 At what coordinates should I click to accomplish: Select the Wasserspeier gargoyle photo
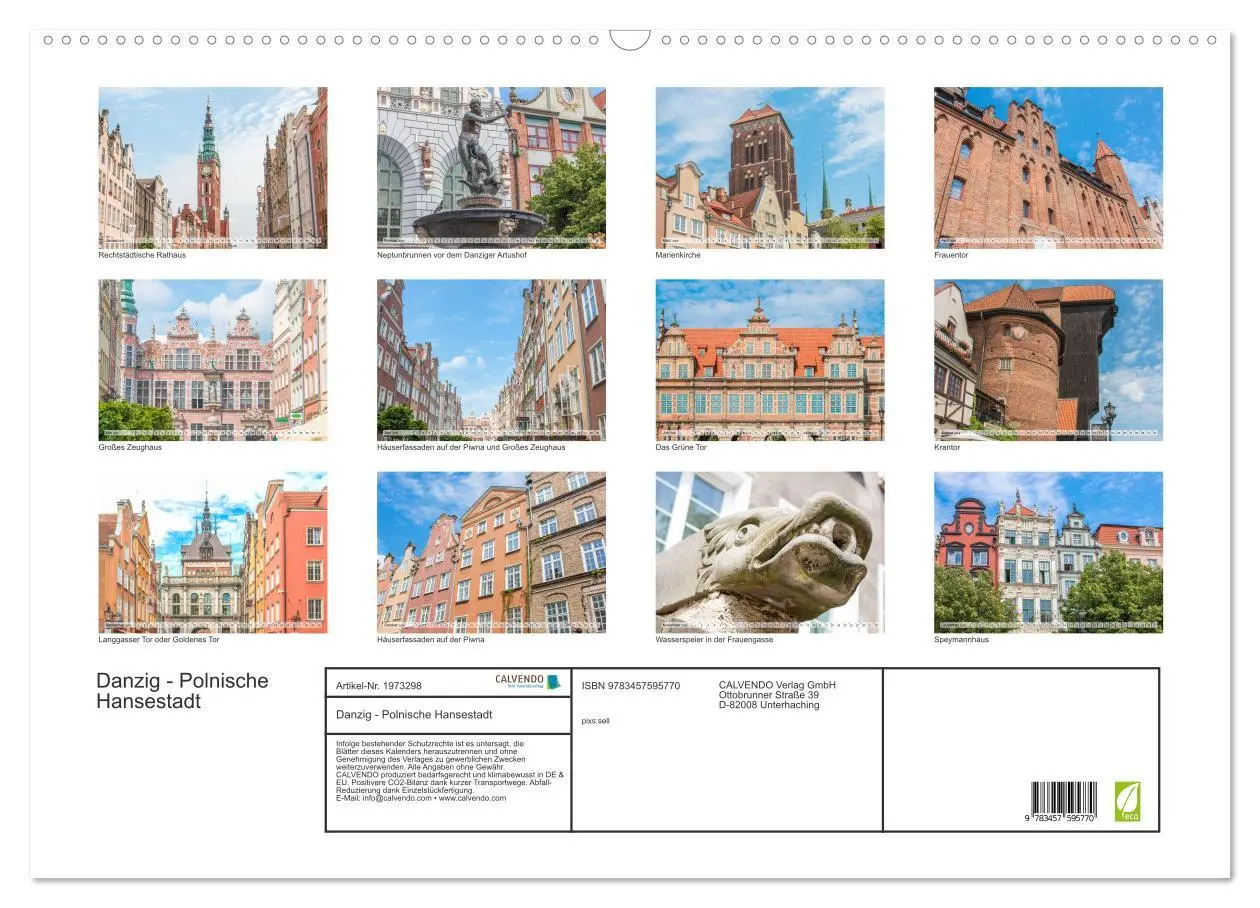[768, 553]
